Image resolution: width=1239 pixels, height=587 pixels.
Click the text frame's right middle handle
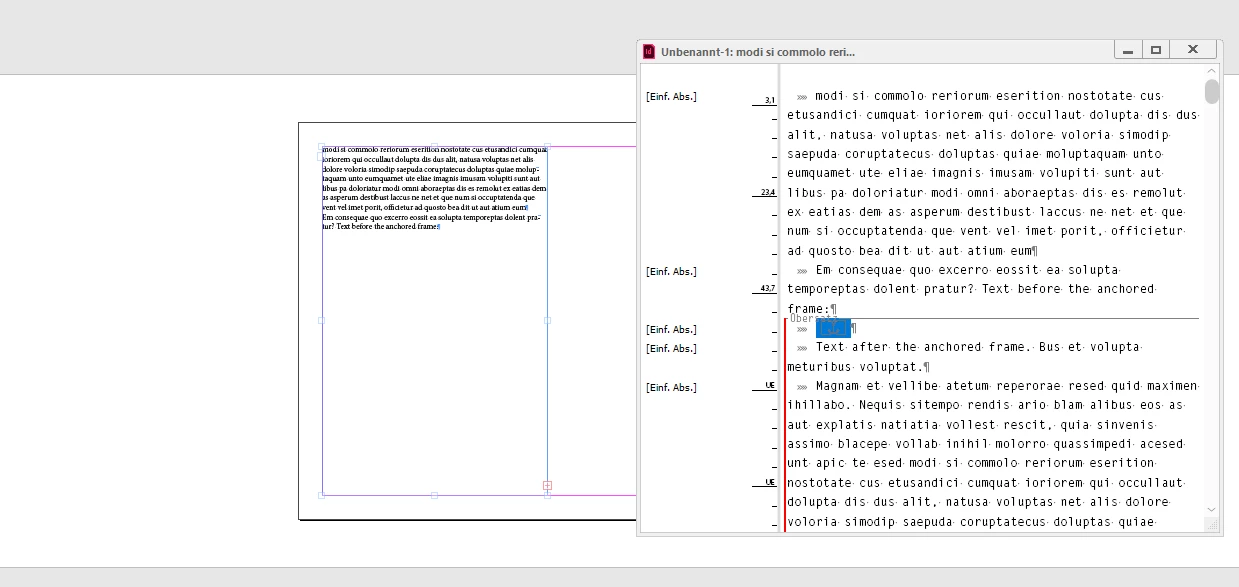point(547,320)
